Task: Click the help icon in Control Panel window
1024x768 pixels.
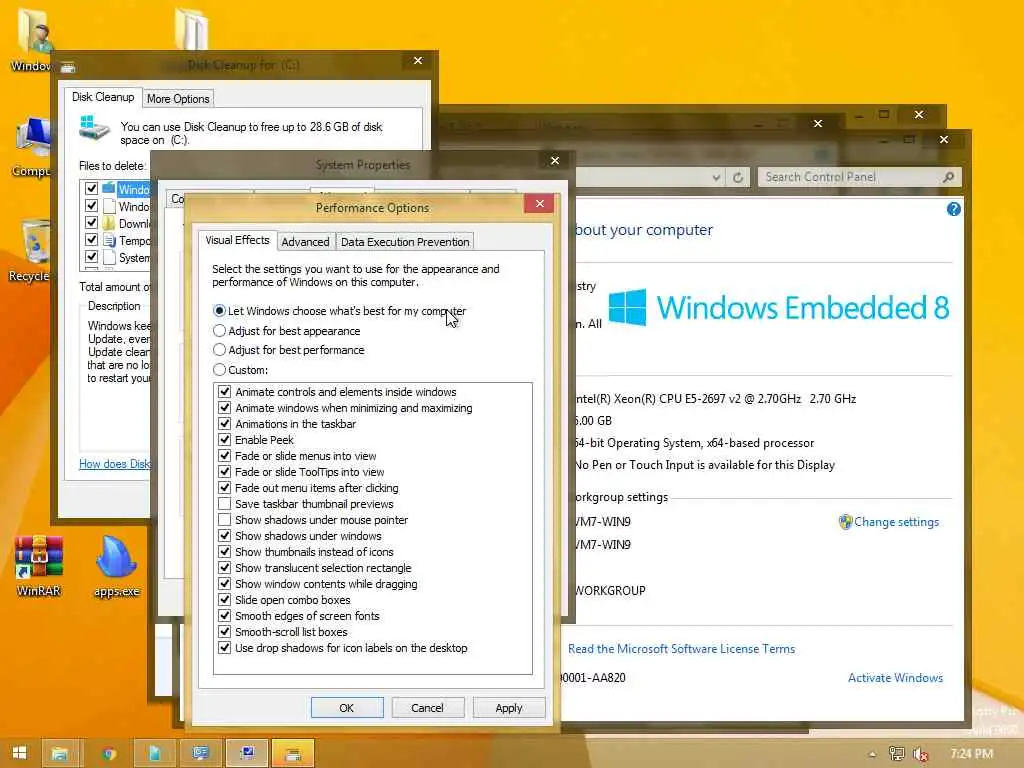Action: [x=953, y=209]
